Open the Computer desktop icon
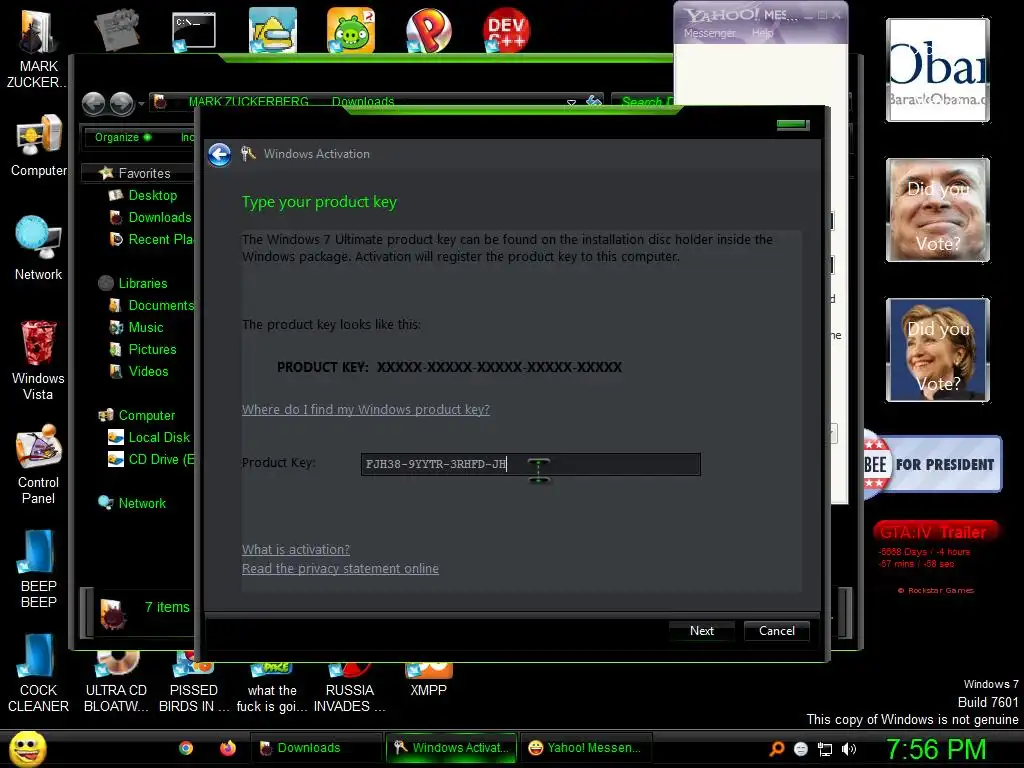Screen dimensions: 1024x768 tap(39, 145)
